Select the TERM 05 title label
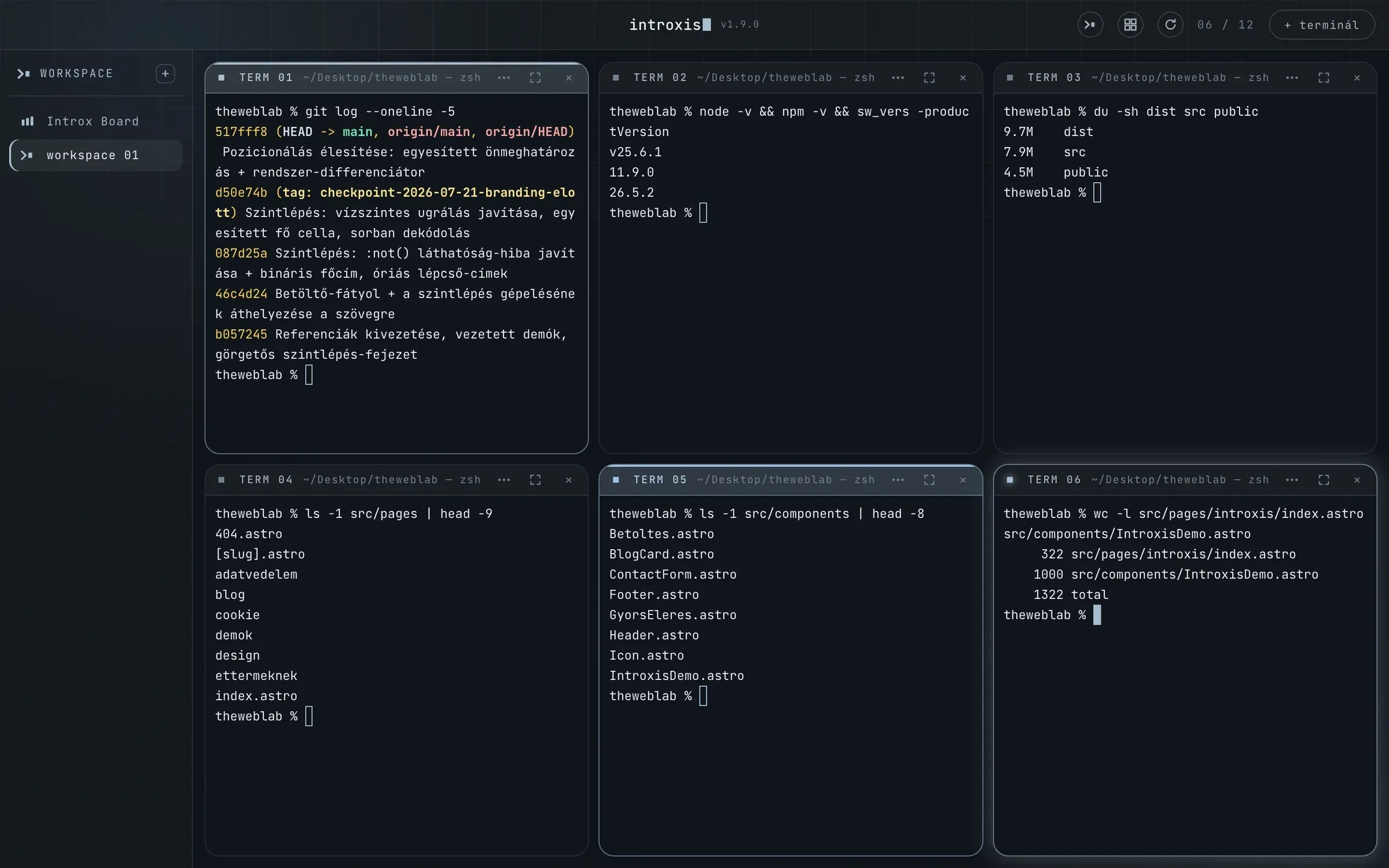The image size is (1389, 868). click(660, 480)
